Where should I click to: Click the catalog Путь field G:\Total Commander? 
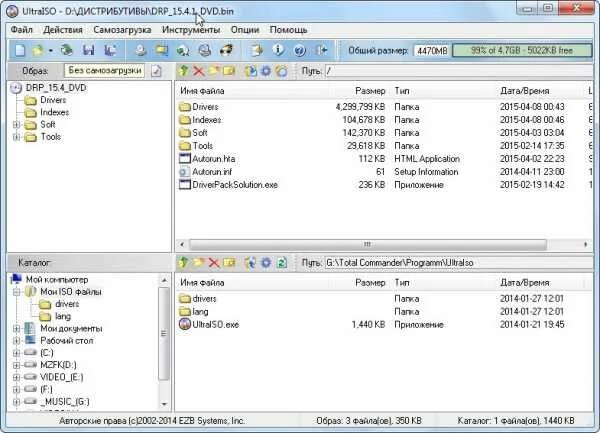pyautogui.click(x=458, y=263)
